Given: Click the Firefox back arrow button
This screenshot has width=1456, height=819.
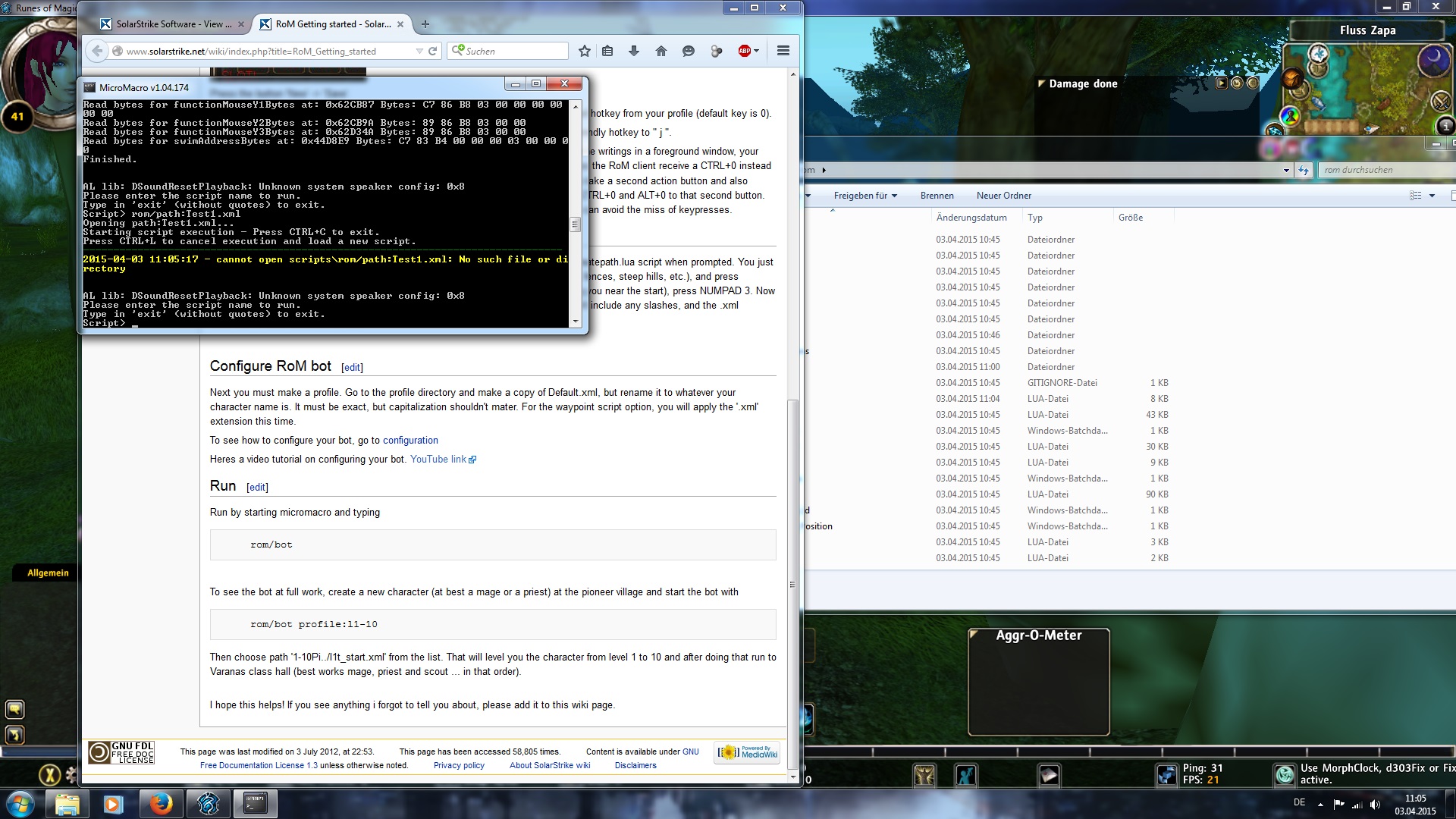Looking at the screenshot, I should coord(97,51).
